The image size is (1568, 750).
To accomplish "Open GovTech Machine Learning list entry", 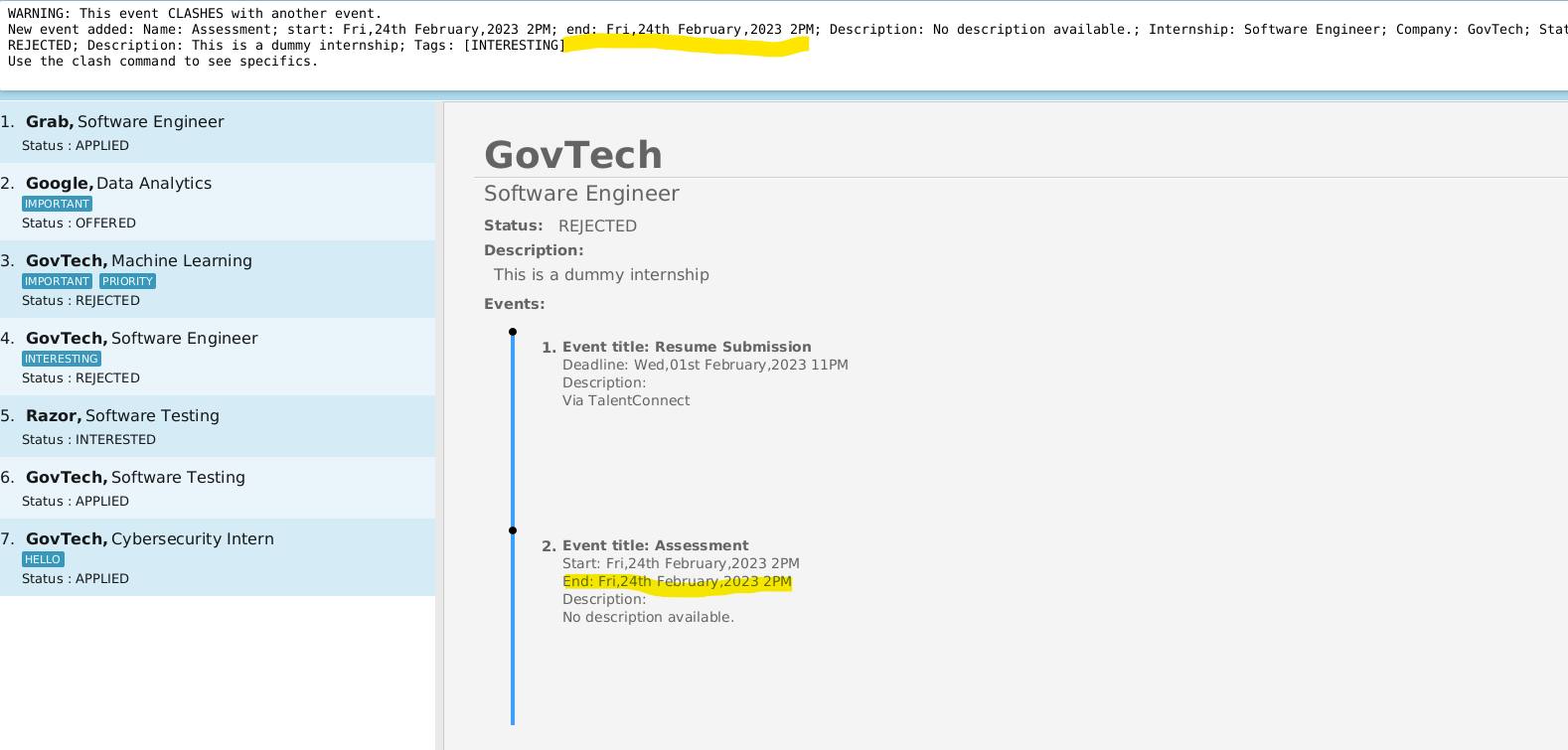I will tap(218, 279).
